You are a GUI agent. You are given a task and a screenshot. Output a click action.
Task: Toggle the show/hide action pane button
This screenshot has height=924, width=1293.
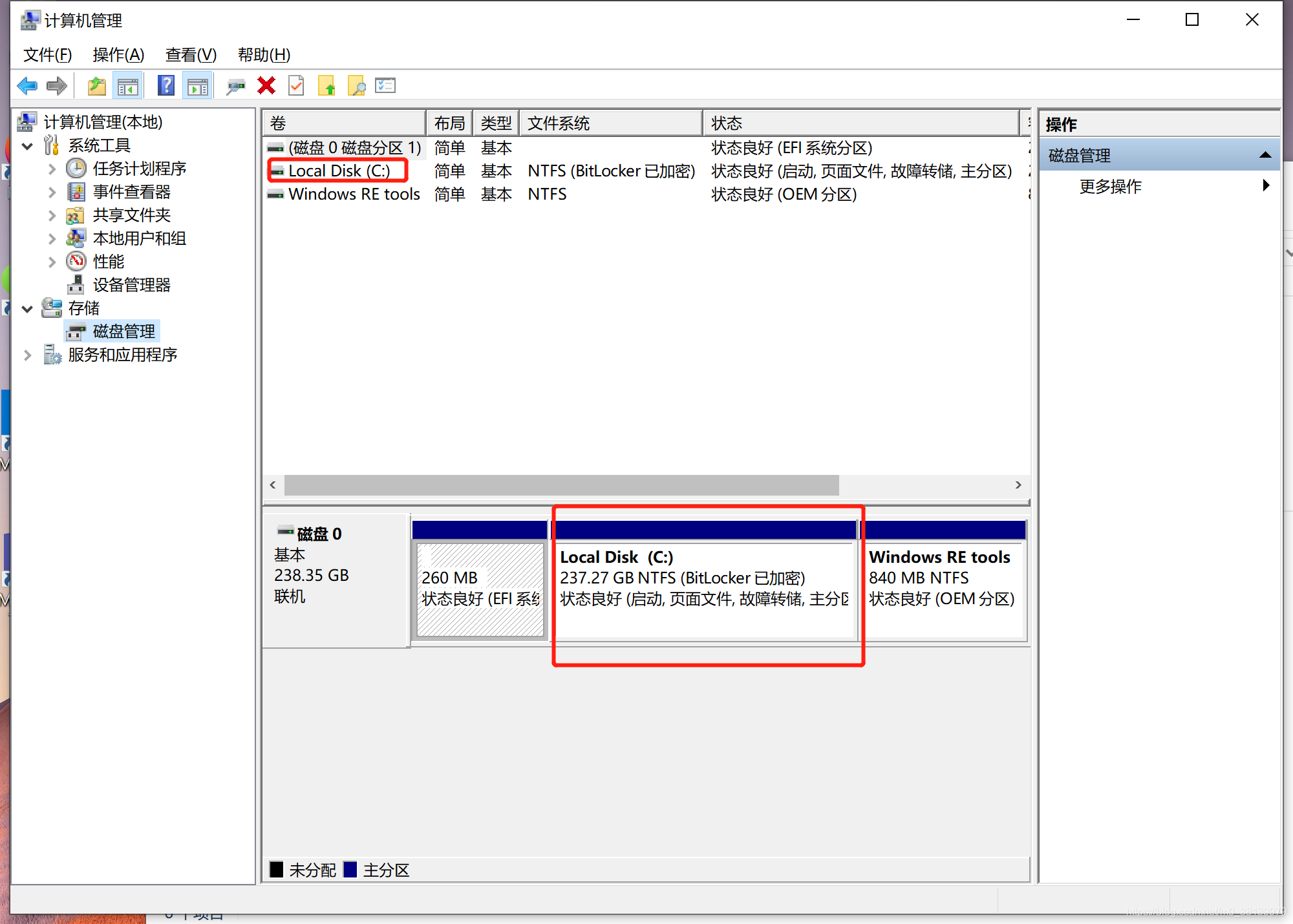[x=198, y=85]
